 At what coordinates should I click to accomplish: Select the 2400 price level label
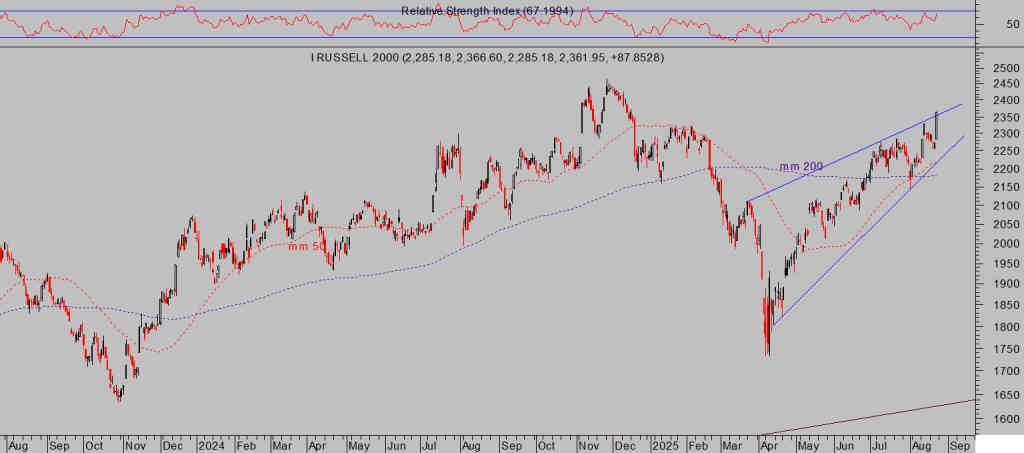(1004, 101)
